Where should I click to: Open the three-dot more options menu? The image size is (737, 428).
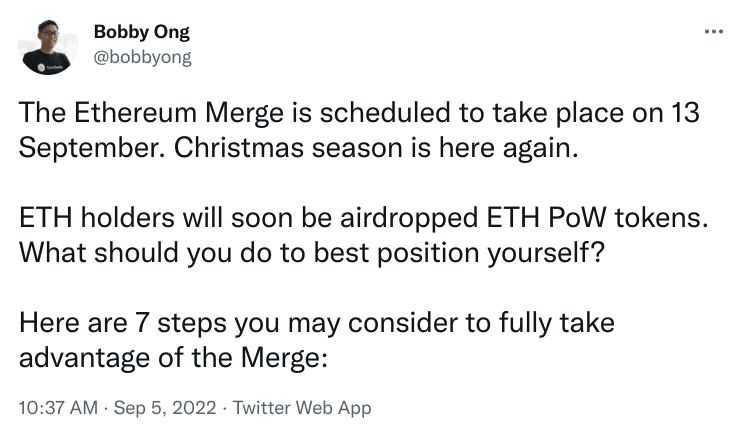pyautogui.click(x=712, y=32)
